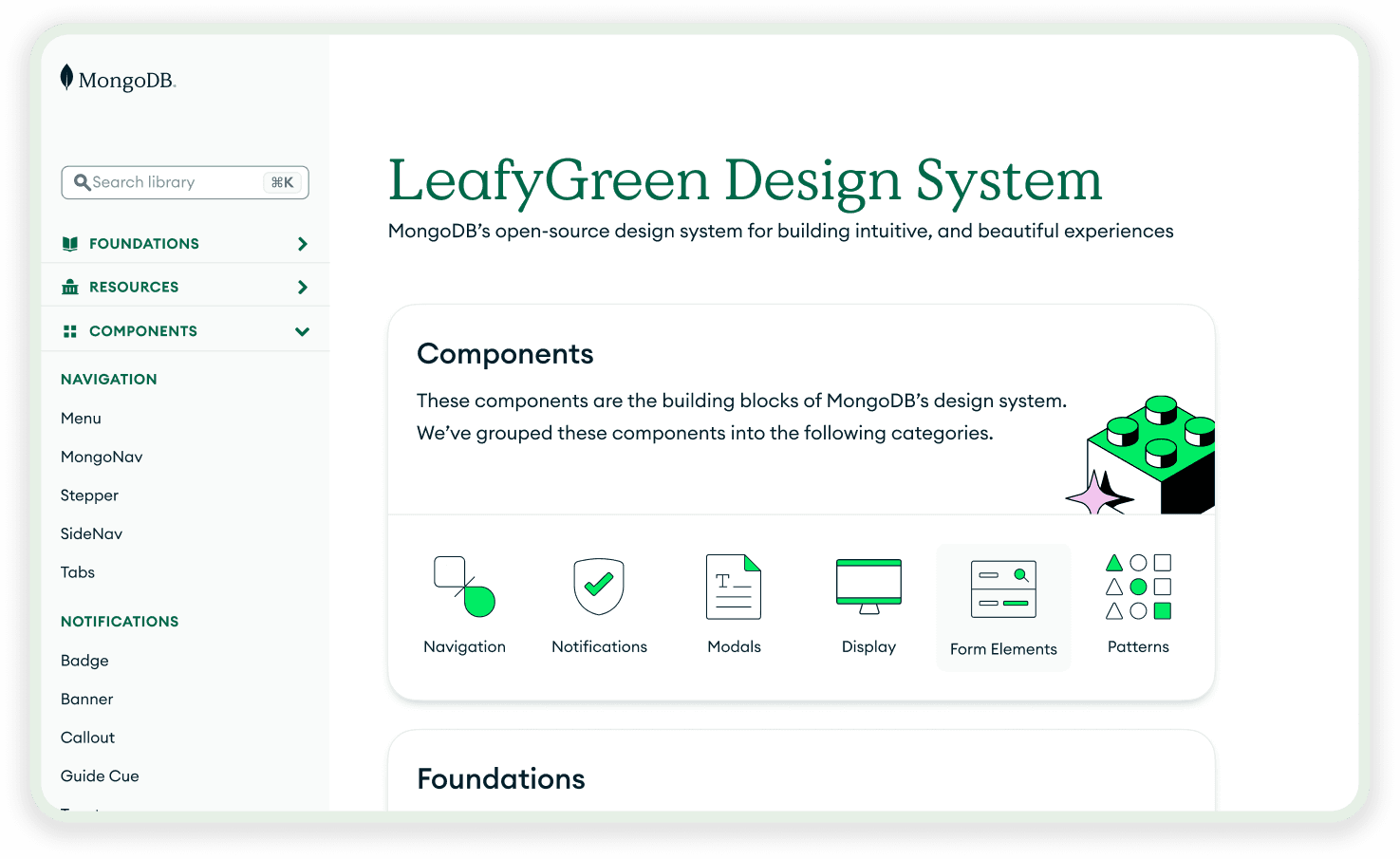Image resolution: width=1400 pixels, height=859 pixels.
Task: Go to the Banner notification page
Action: (86, 699)
